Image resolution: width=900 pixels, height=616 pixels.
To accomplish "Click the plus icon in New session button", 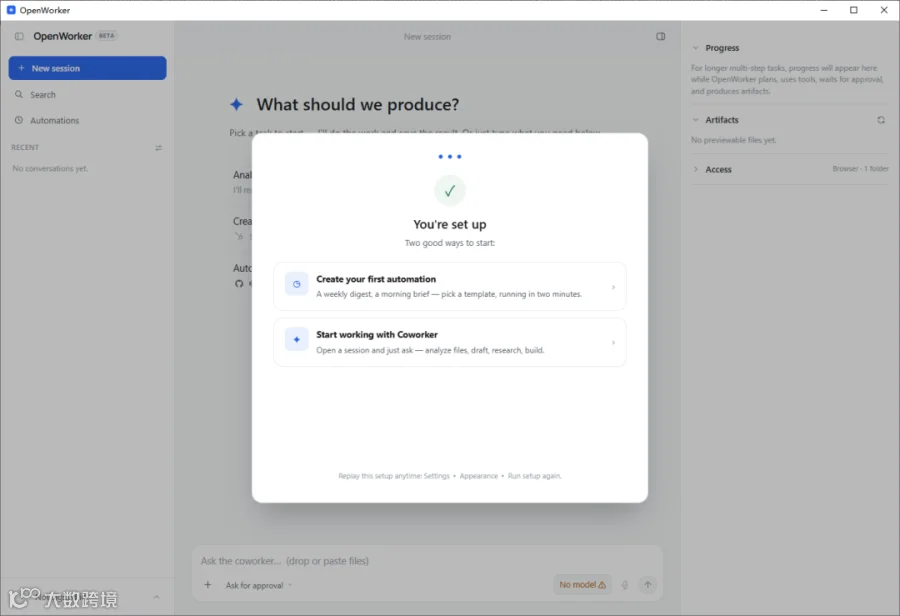I will click(x=21, y=68).
